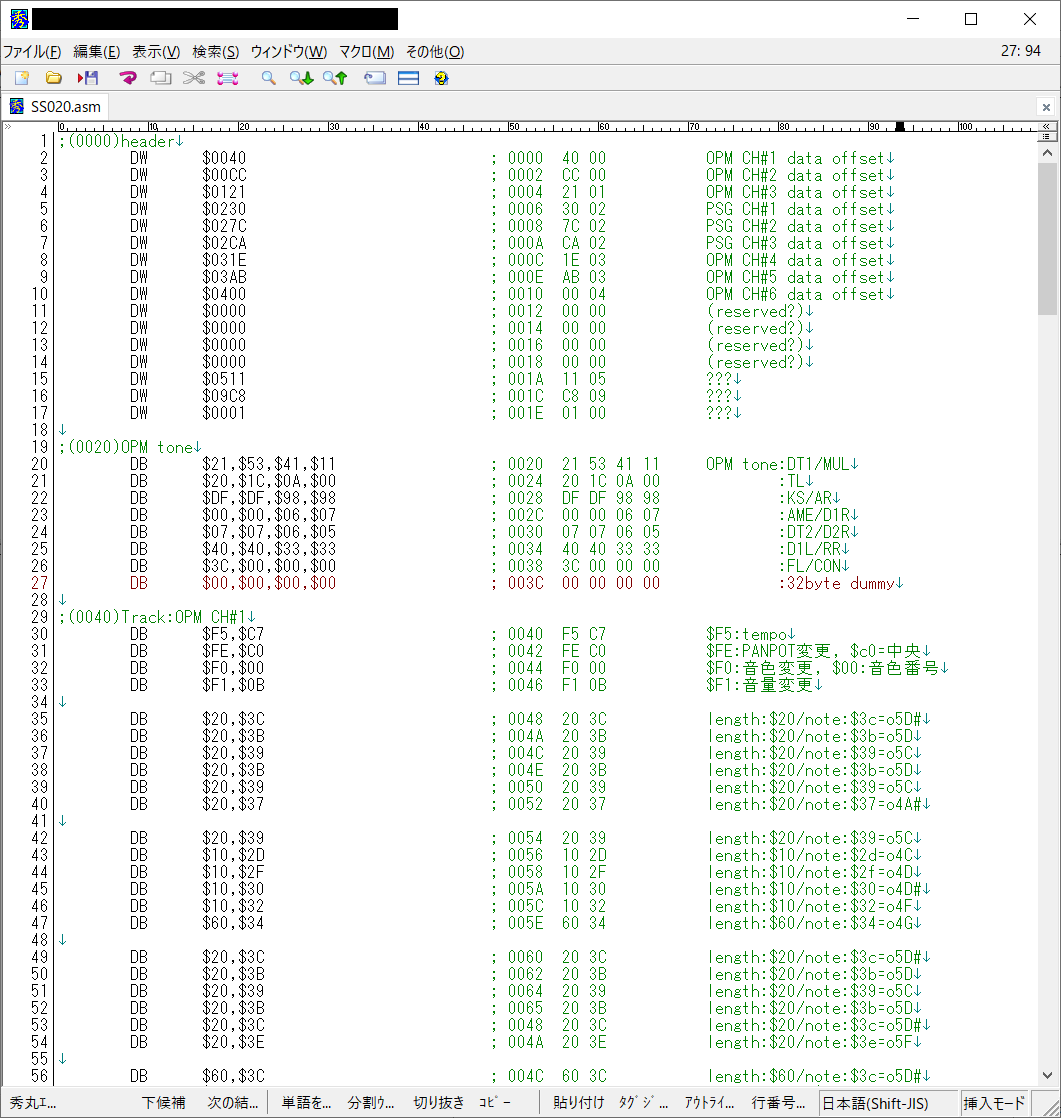
Task: Open the ファイル(F) menu
Action: pyautogui.click(x=32, y=51)
